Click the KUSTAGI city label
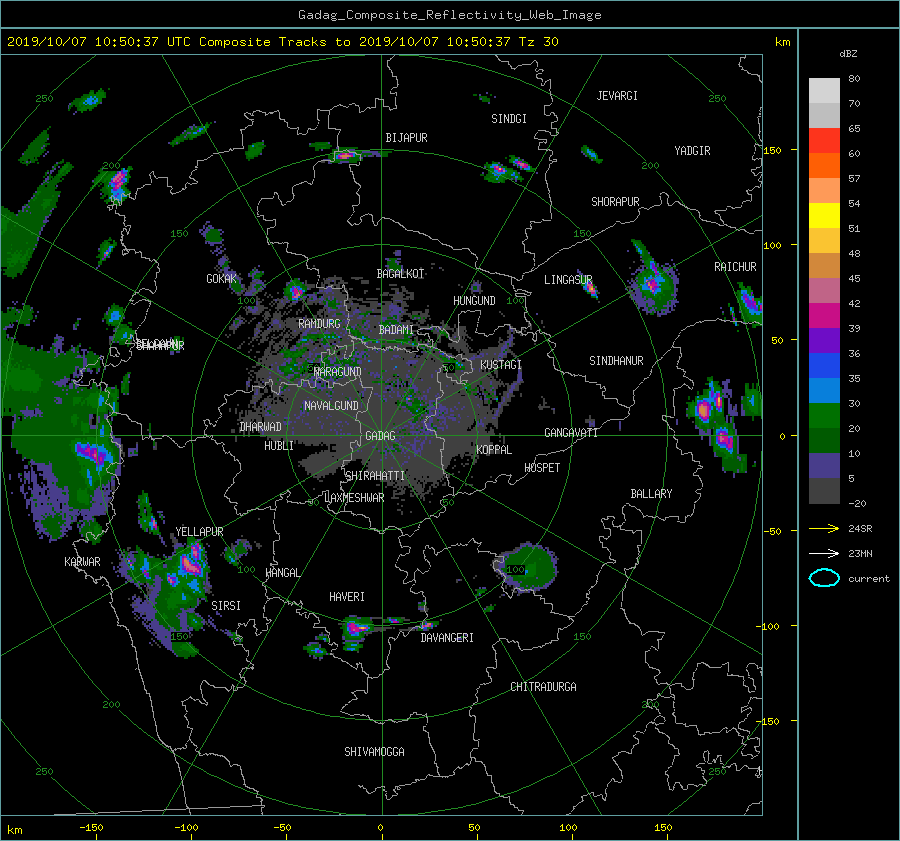The width and height of the screenshot is (900, 841). [501, 365]
